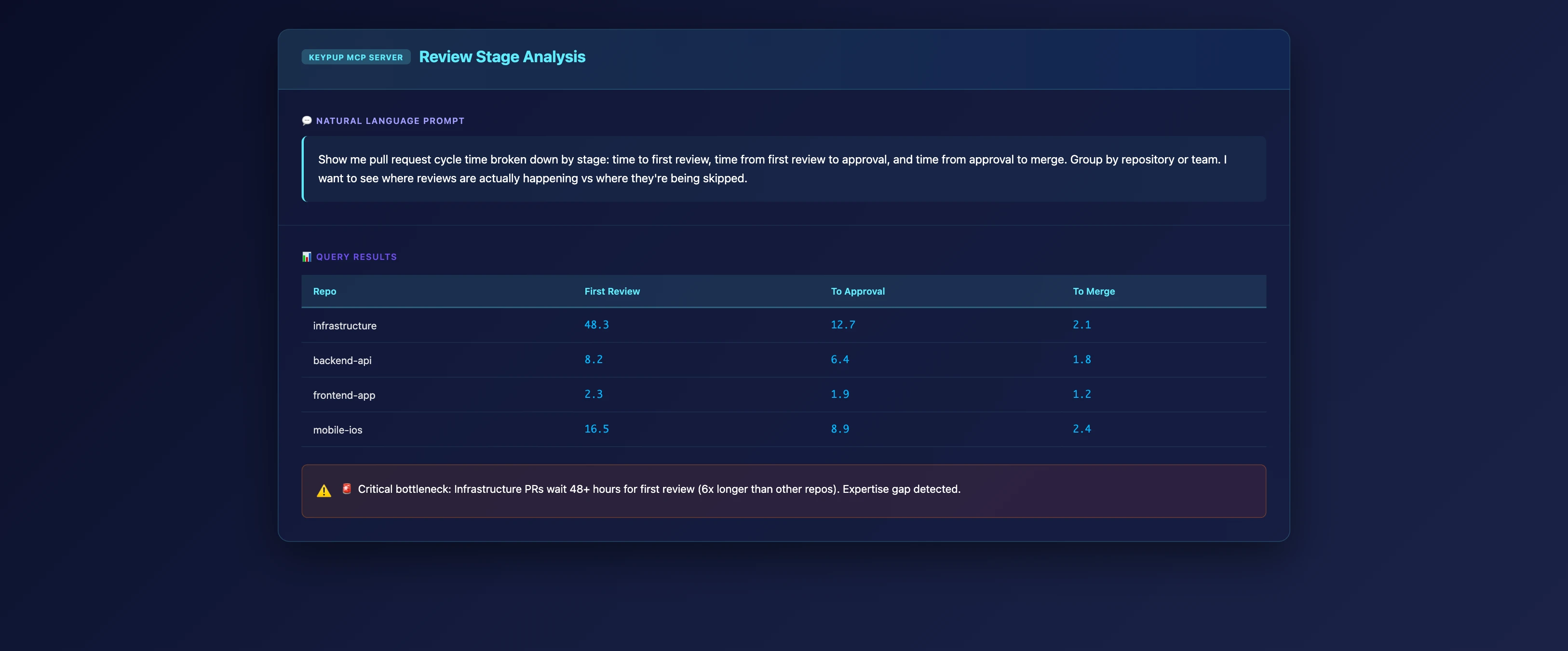
Task: Click the KEYPUP MCP SERVER badge
Action: [356, 57]
